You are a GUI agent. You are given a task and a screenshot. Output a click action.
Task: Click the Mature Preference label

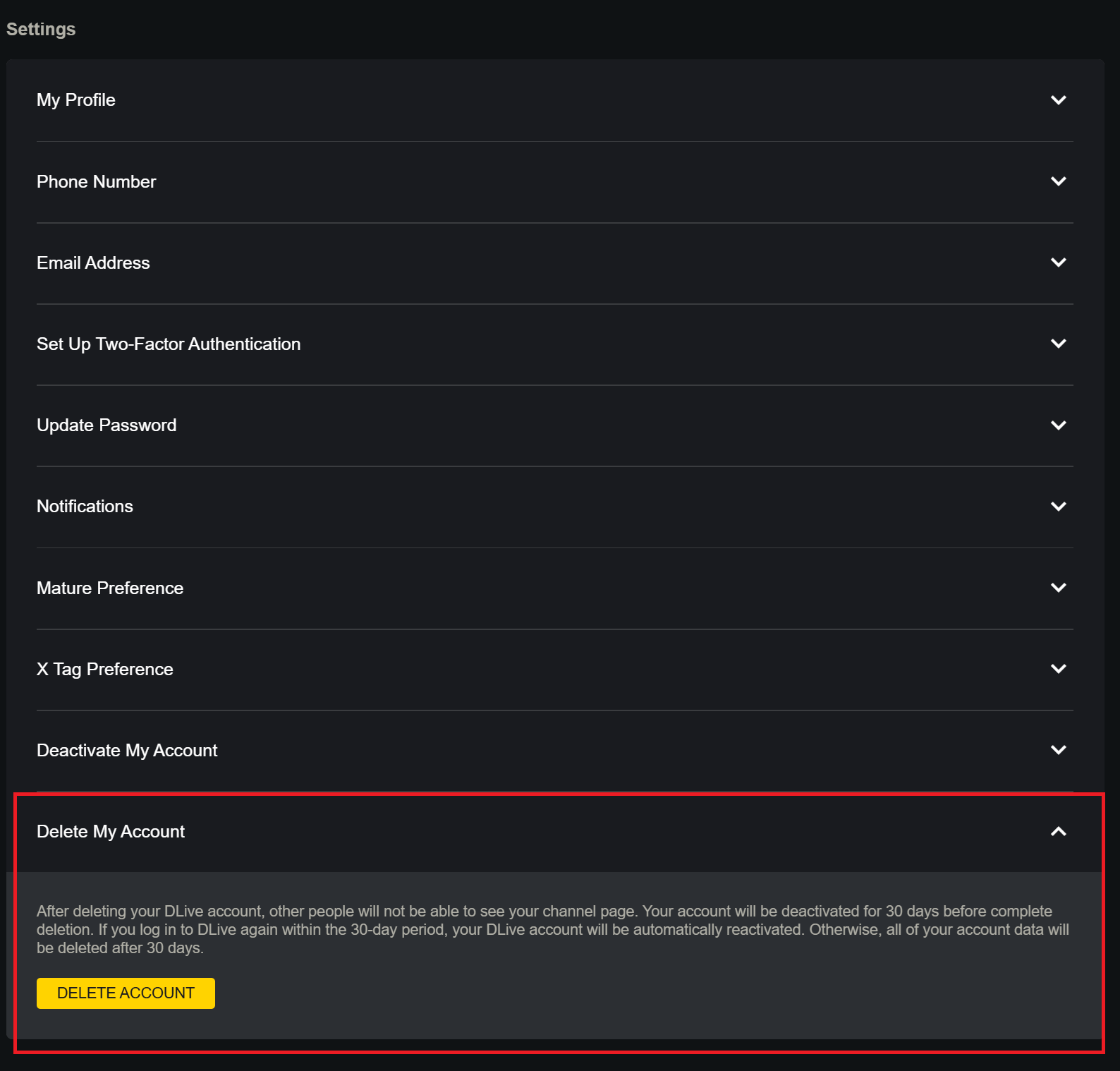[x=110, y=588]
